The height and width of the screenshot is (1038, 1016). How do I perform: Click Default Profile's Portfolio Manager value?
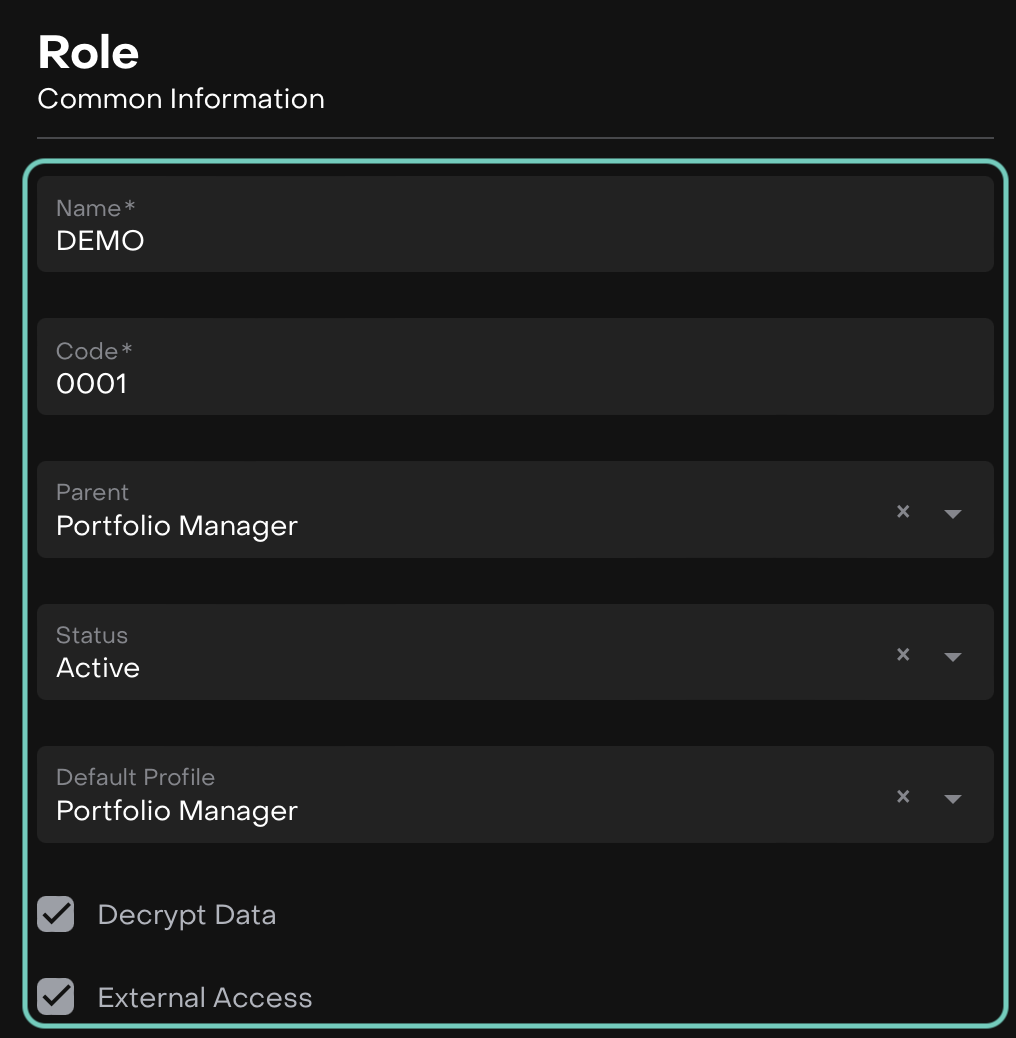tap(177, 811)
